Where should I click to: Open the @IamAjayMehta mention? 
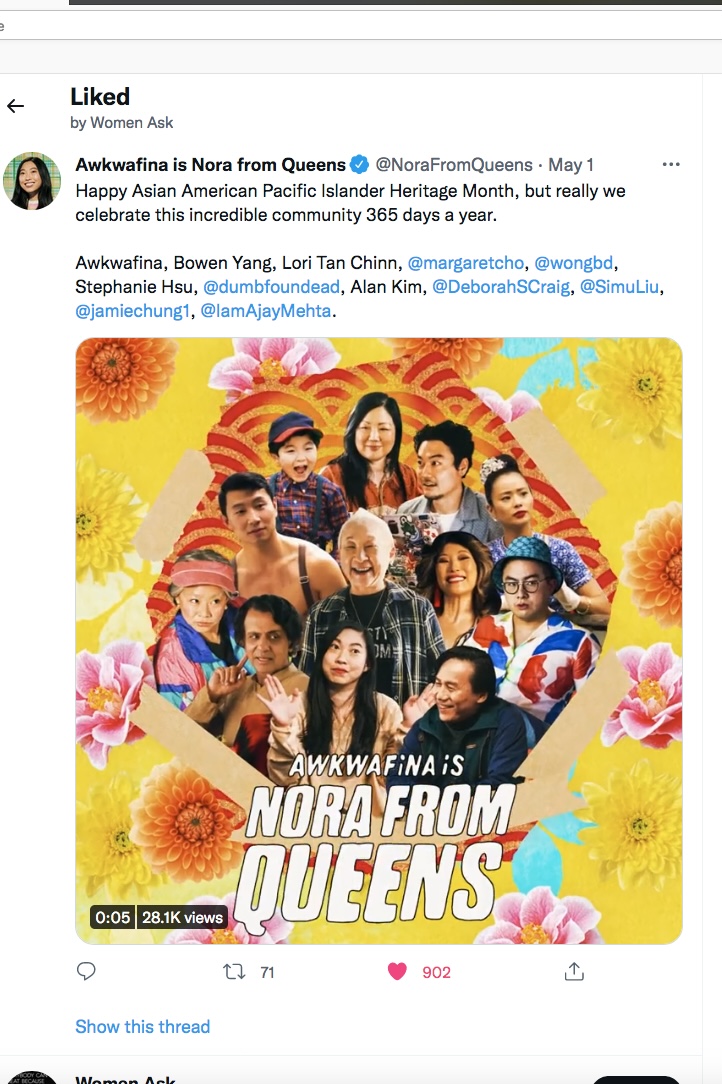(266, 311)
